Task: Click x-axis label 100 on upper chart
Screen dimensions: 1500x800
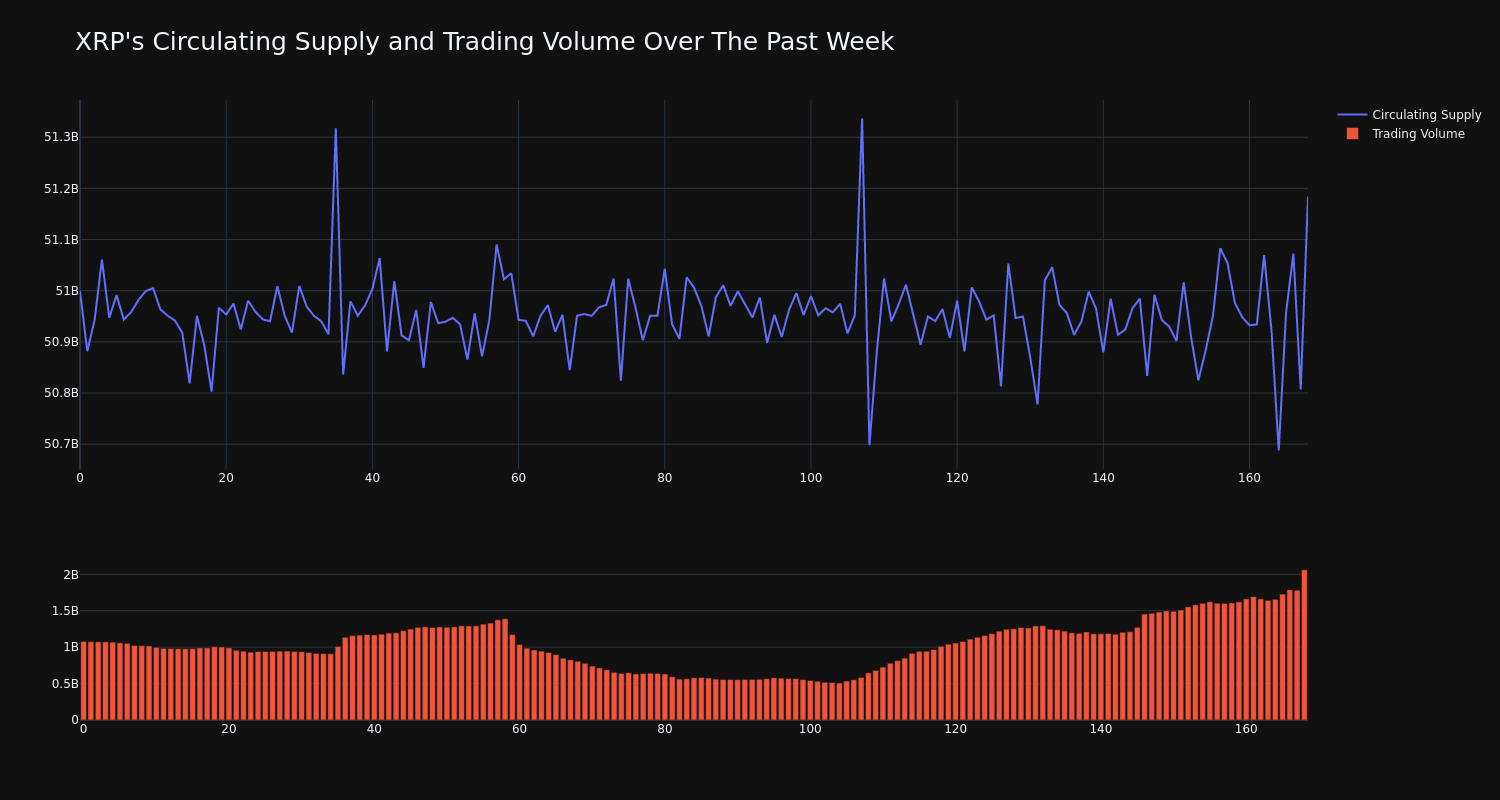Action: (x=811, y=478)
